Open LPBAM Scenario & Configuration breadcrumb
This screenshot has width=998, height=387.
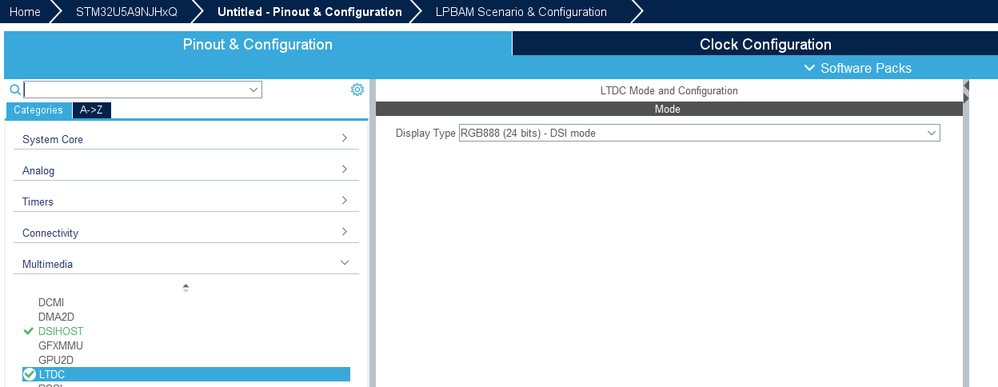(521, 11)
